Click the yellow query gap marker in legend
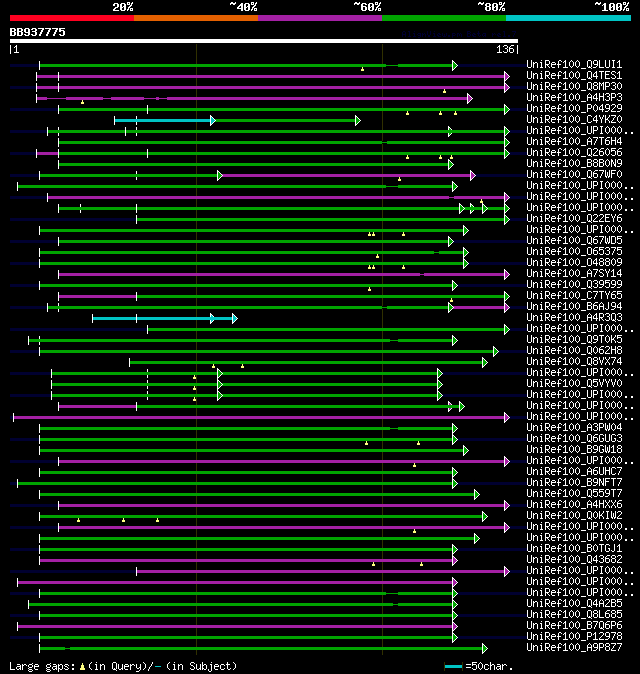This screenshot has width=640, height=674. 82,667
